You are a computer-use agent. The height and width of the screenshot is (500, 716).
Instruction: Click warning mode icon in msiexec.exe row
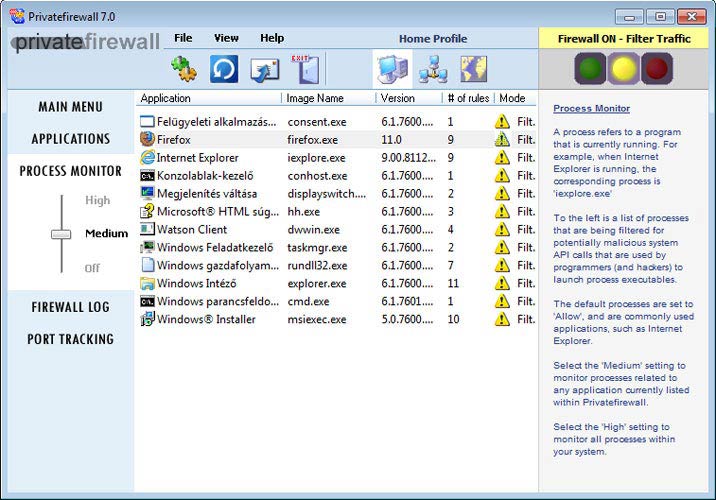click(x=502, y=319)
